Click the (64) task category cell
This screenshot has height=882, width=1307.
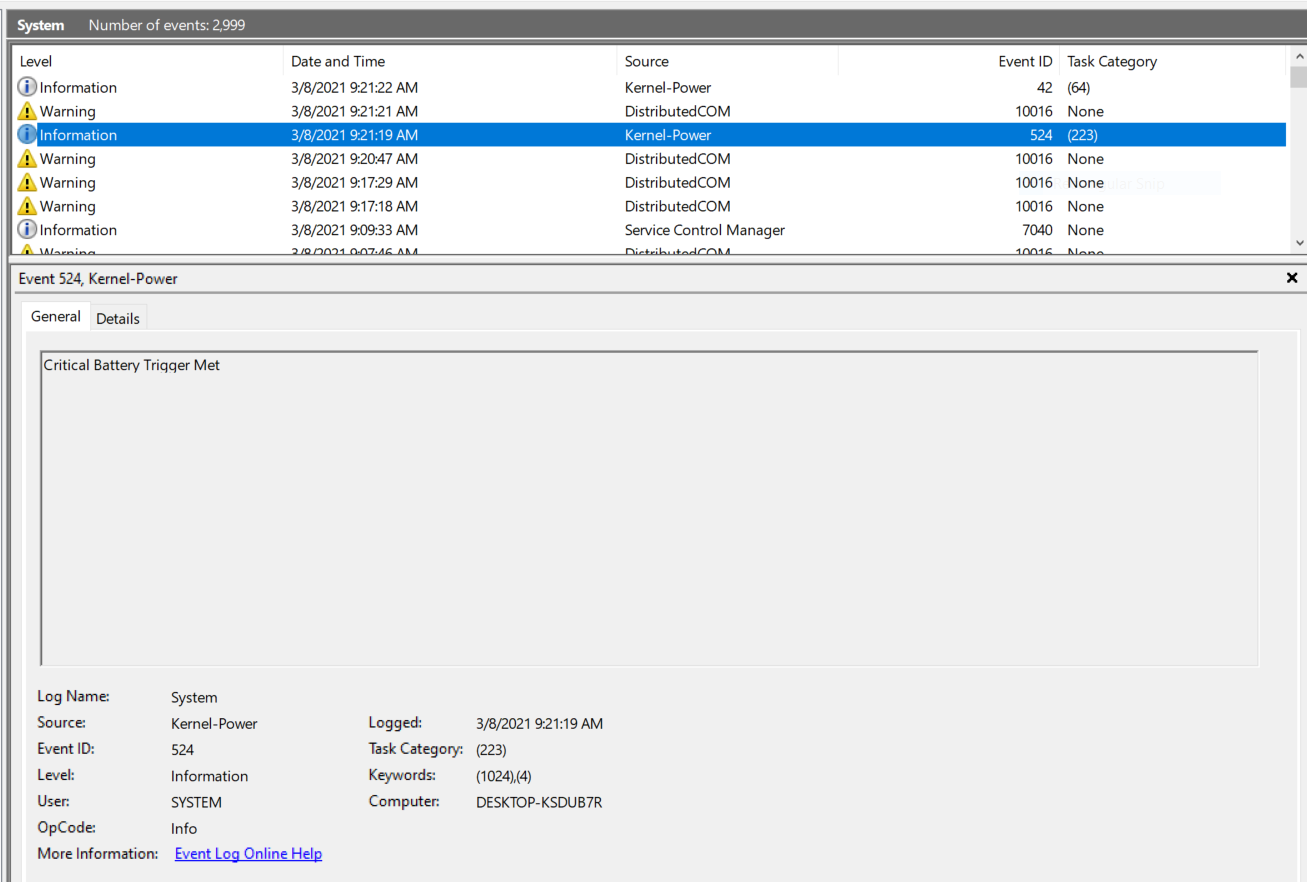click(1078, 87)
